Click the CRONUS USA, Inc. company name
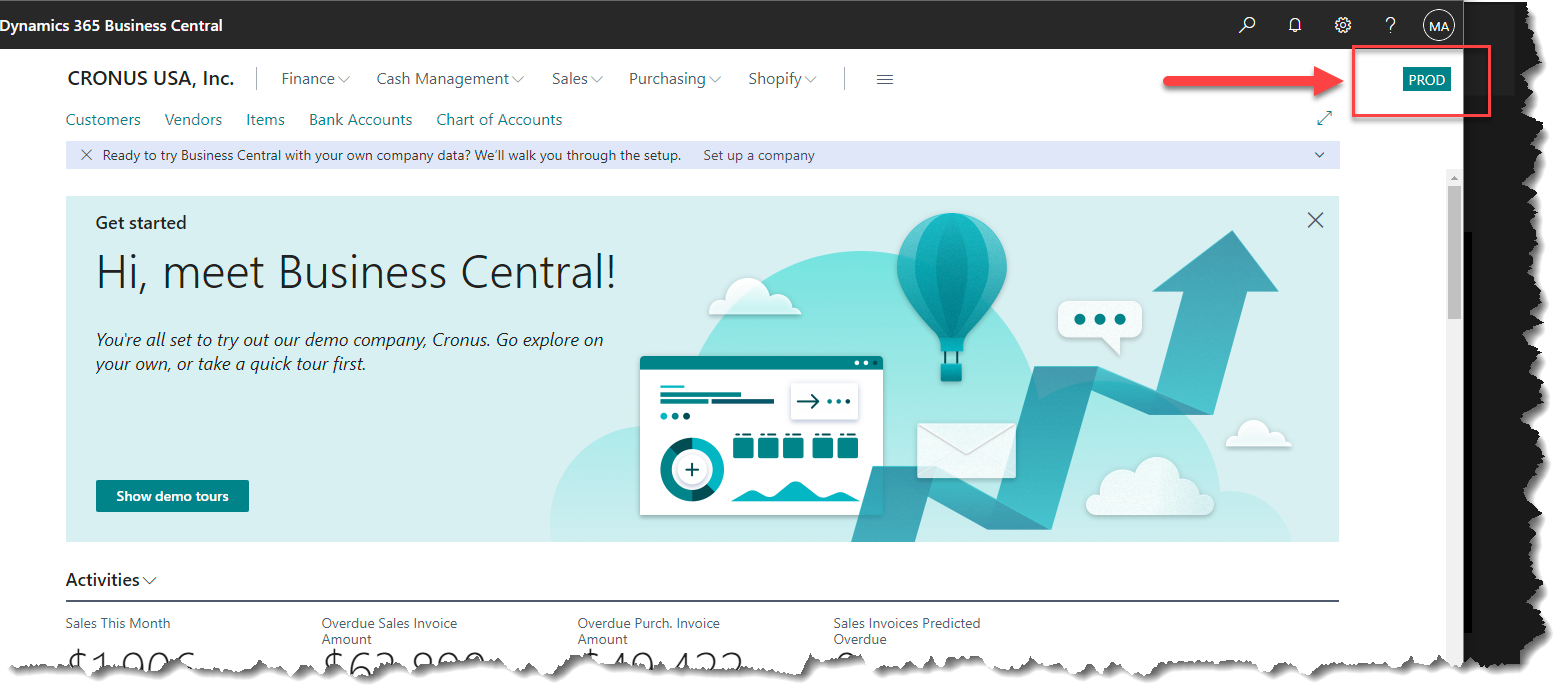1568x700 pixels. click(x=150, y=78)
